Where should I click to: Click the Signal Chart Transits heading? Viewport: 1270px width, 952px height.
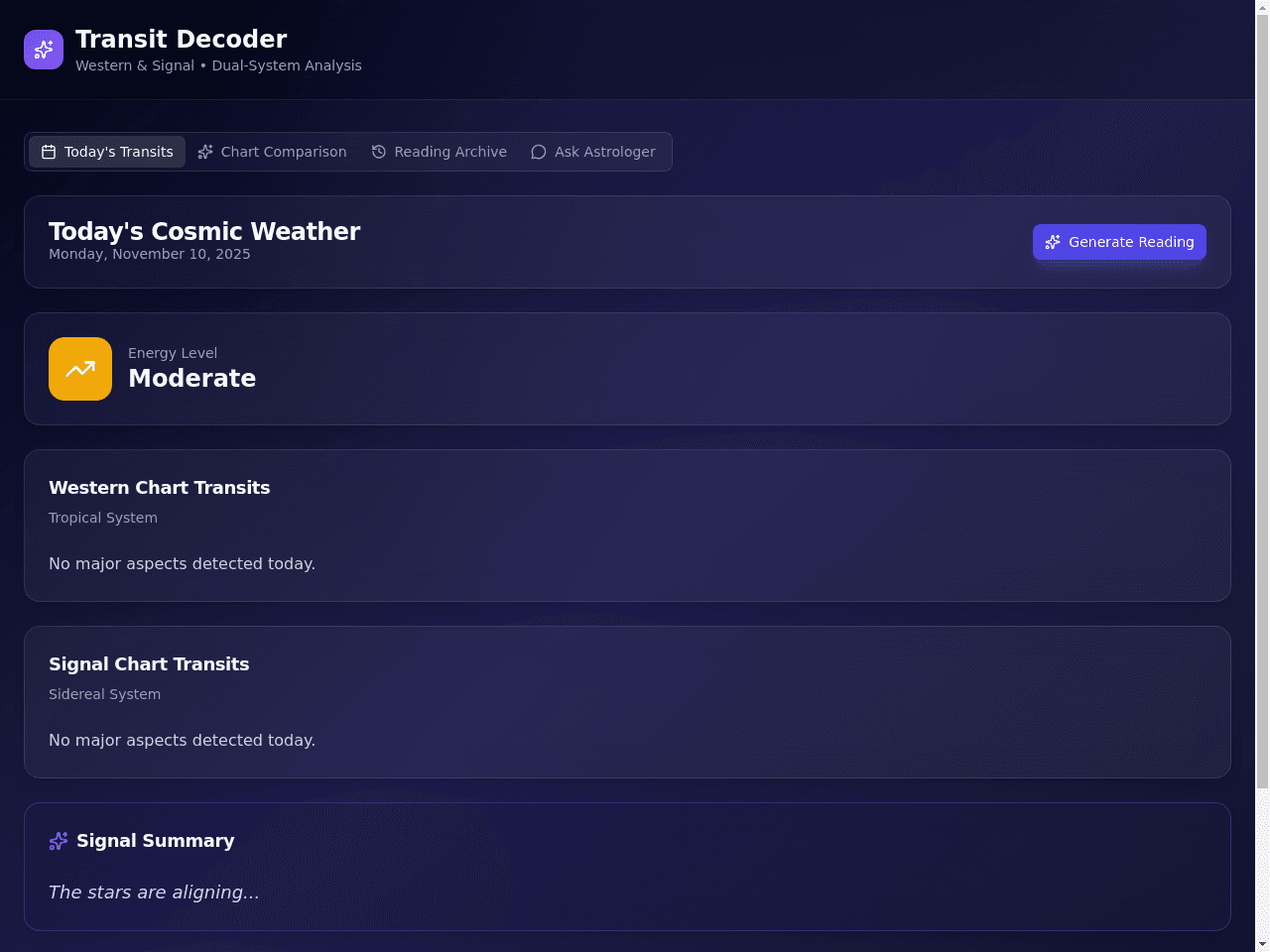(x=149, y=664)
